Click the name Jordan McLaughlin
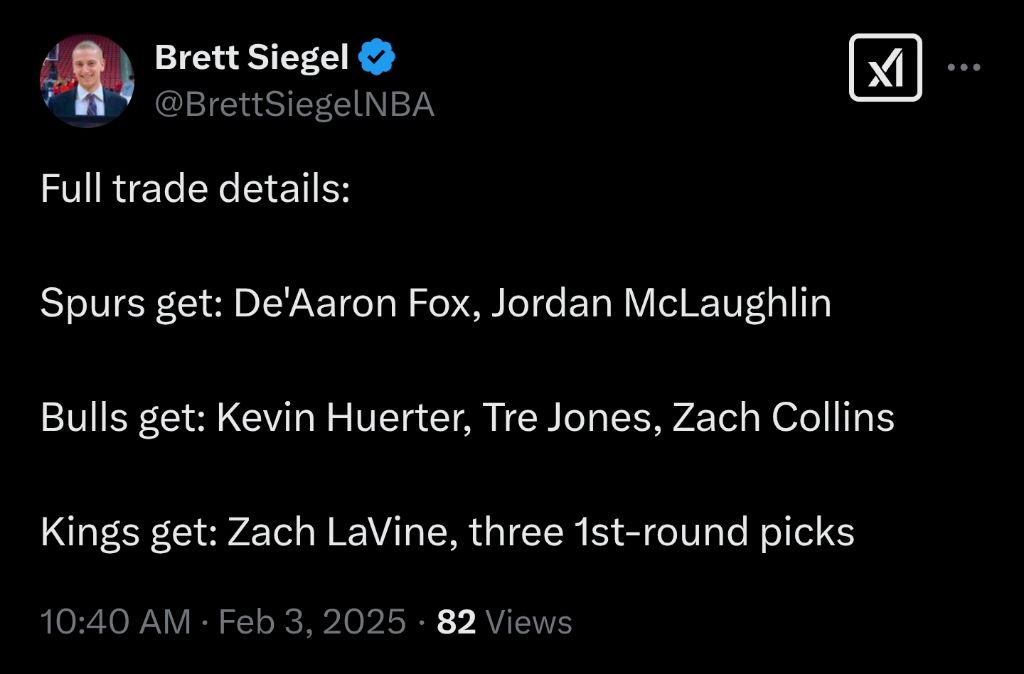The width and height of the screenshot is (1024, 674). pos(661,303)
